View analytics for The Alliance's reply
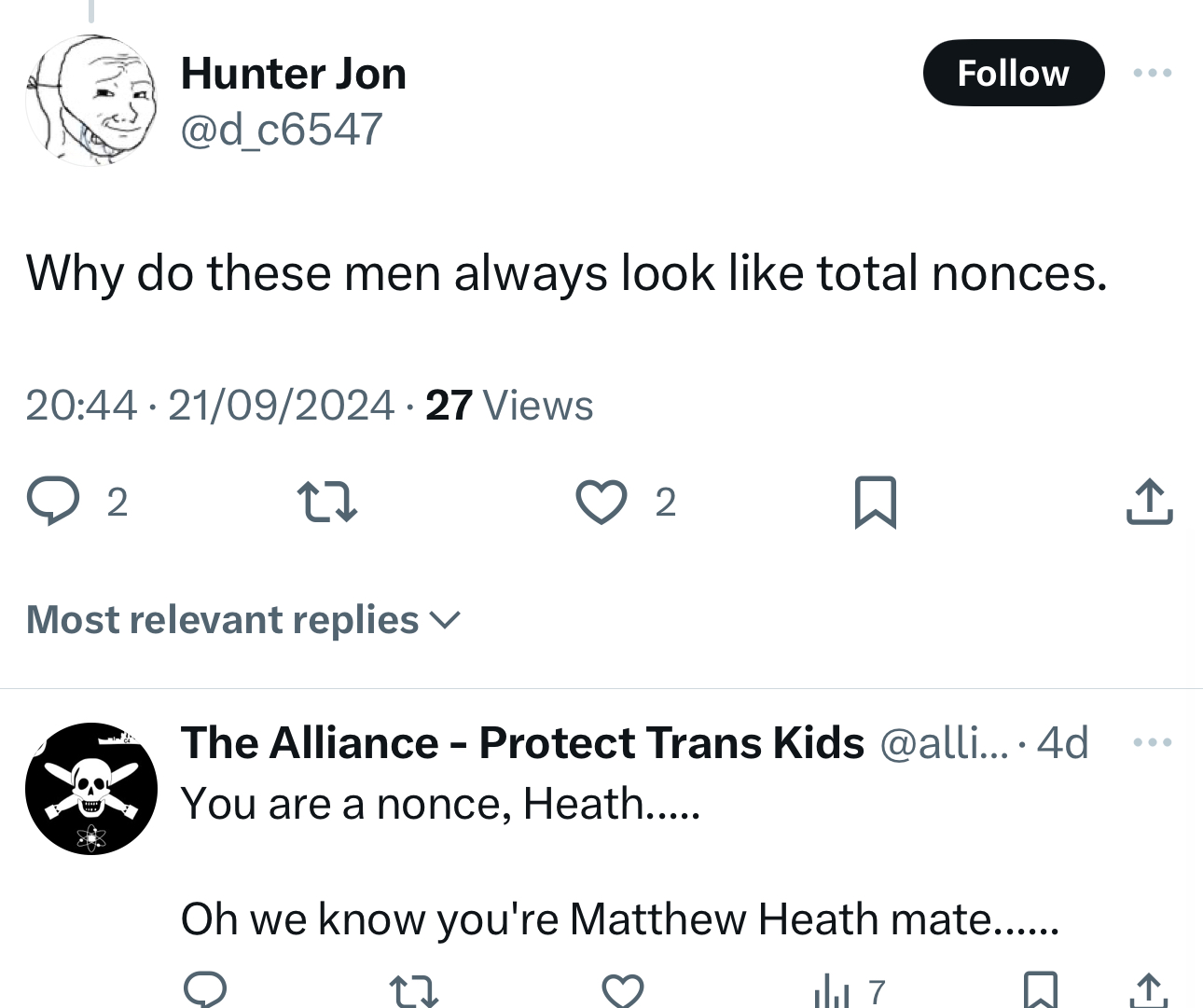This screenshot has height=1008, width=1203. (832, 990)
